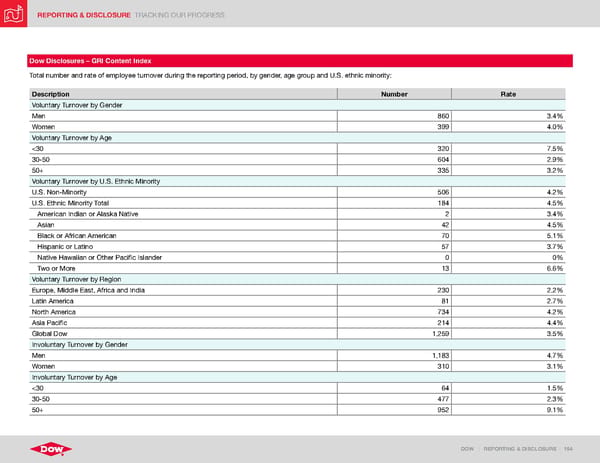Click the Voluntary Turnover by Region section row

tap(297, 279)
